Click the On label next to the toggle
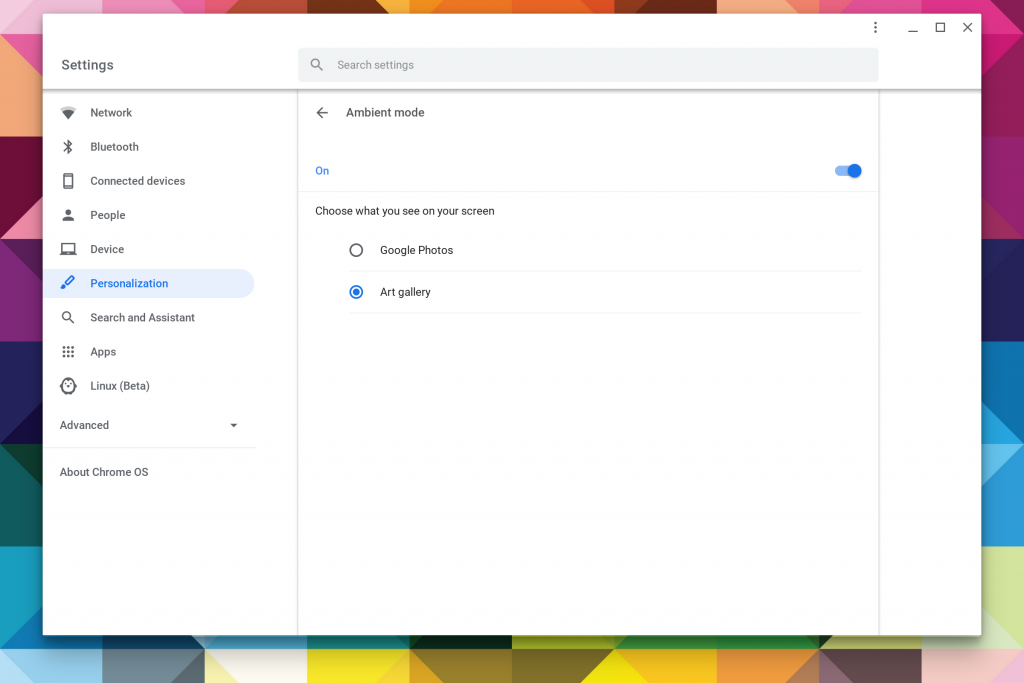Image resolution: width=1024 pixels, height=683 pixels. [x=322, y=170]
